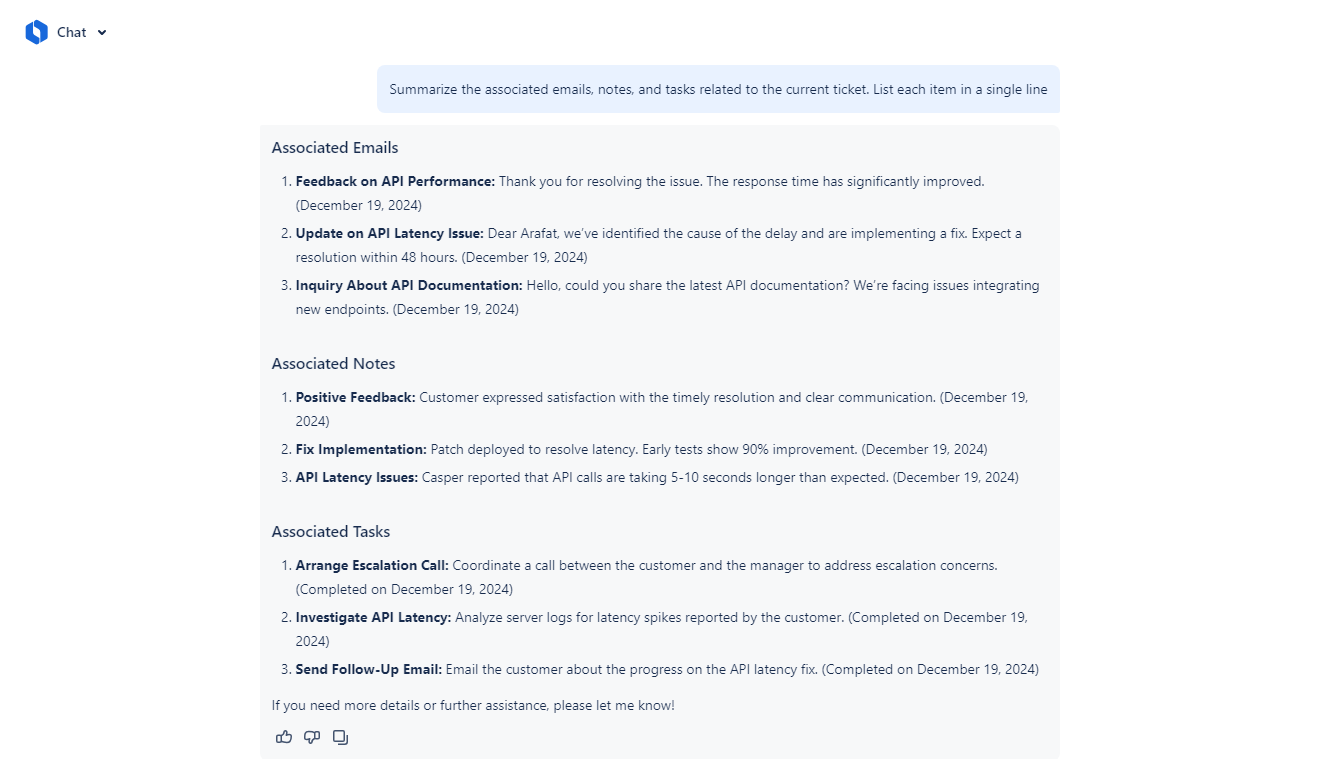Copy the response using the copy icon
The height and width of the screenshot is (768, 1319).
tap(340, 737)
